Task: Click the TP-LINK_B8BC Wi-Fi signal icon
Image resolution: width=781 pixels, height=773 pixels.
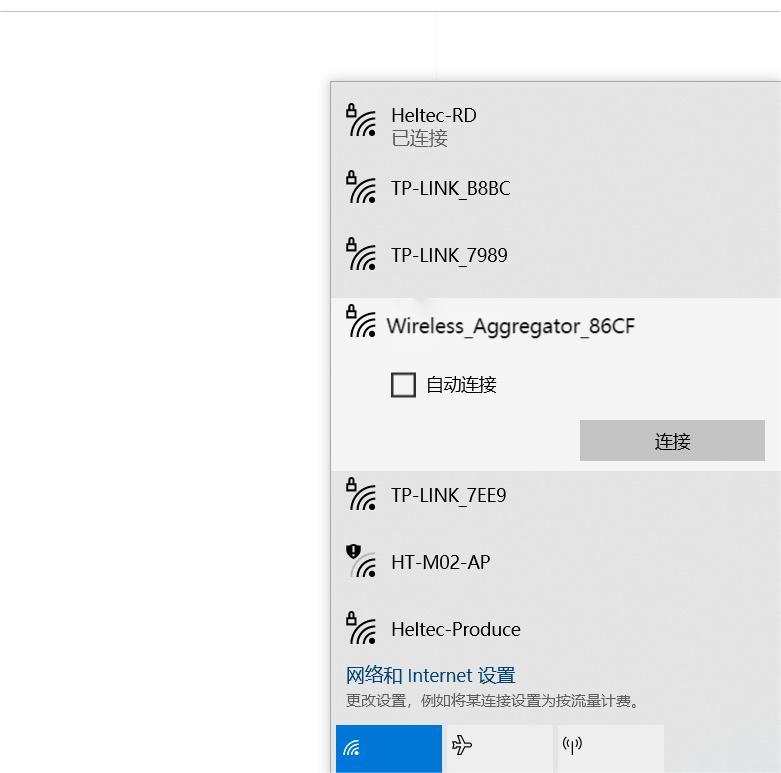Action: [x=361, y=188]
